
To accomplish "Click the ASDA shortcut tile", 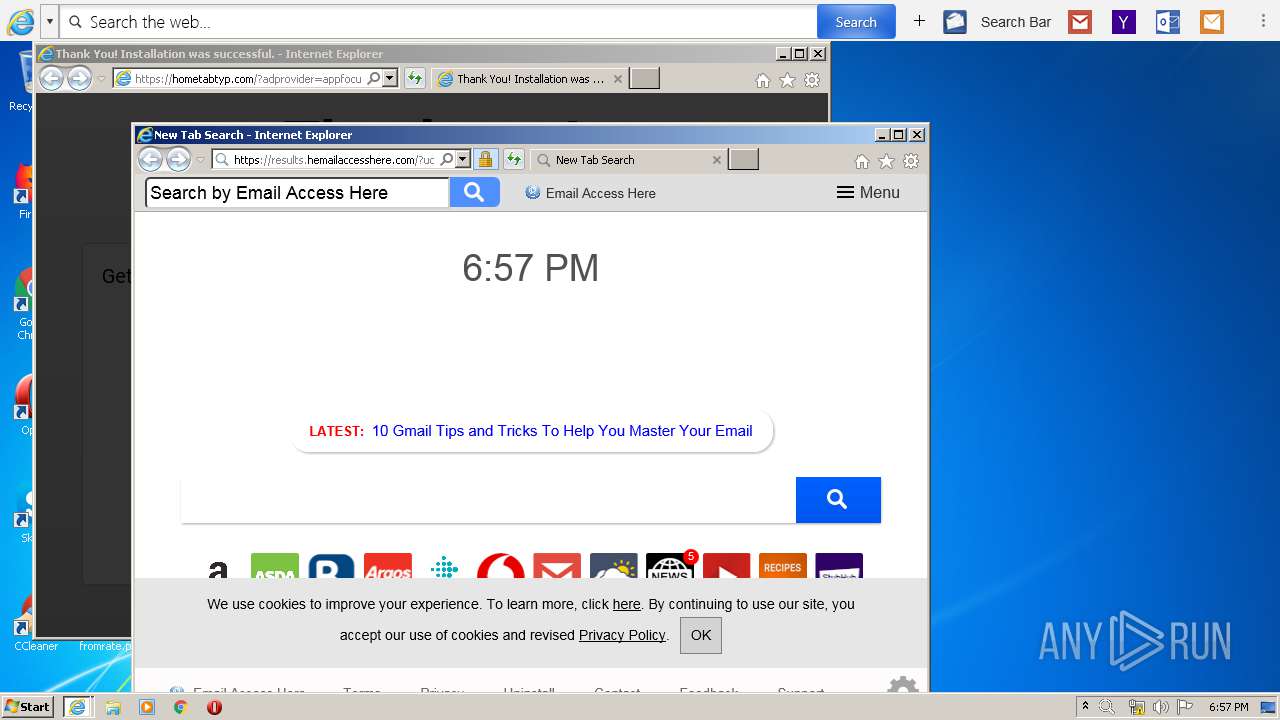I will click(x=275, y=566).
